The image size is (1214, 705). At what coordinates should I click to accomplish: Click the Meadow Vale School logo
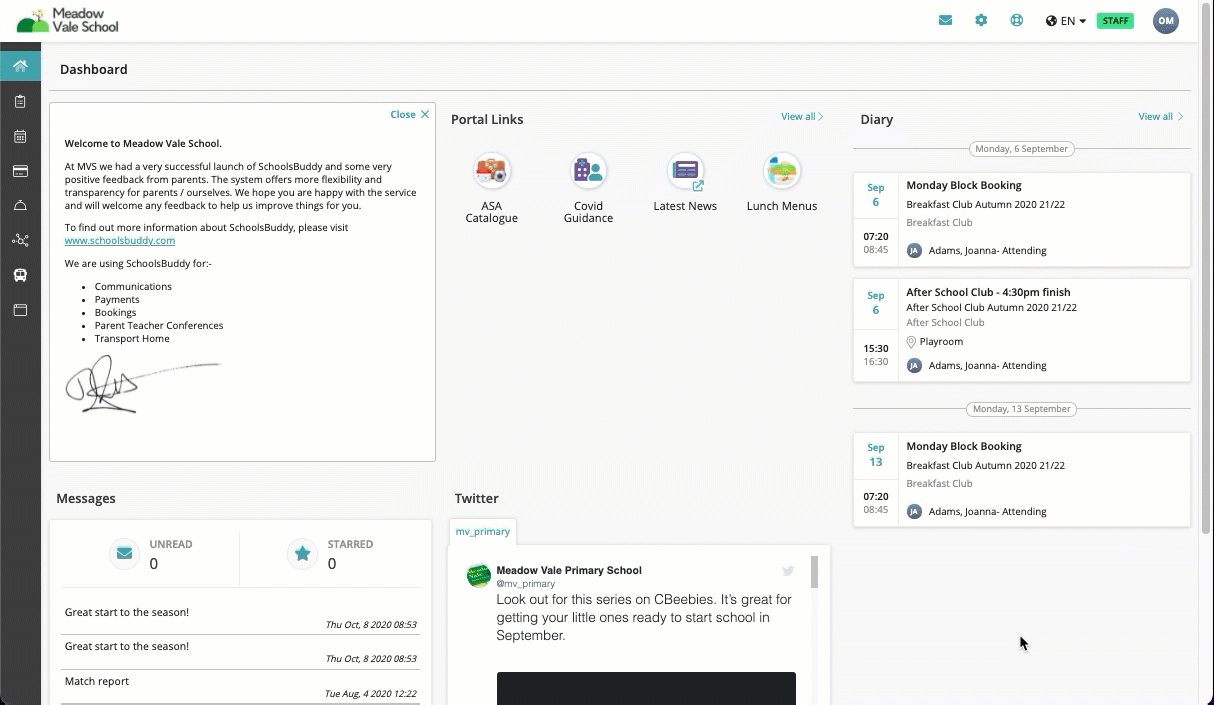pyautogui.click(x=68, y=21)
